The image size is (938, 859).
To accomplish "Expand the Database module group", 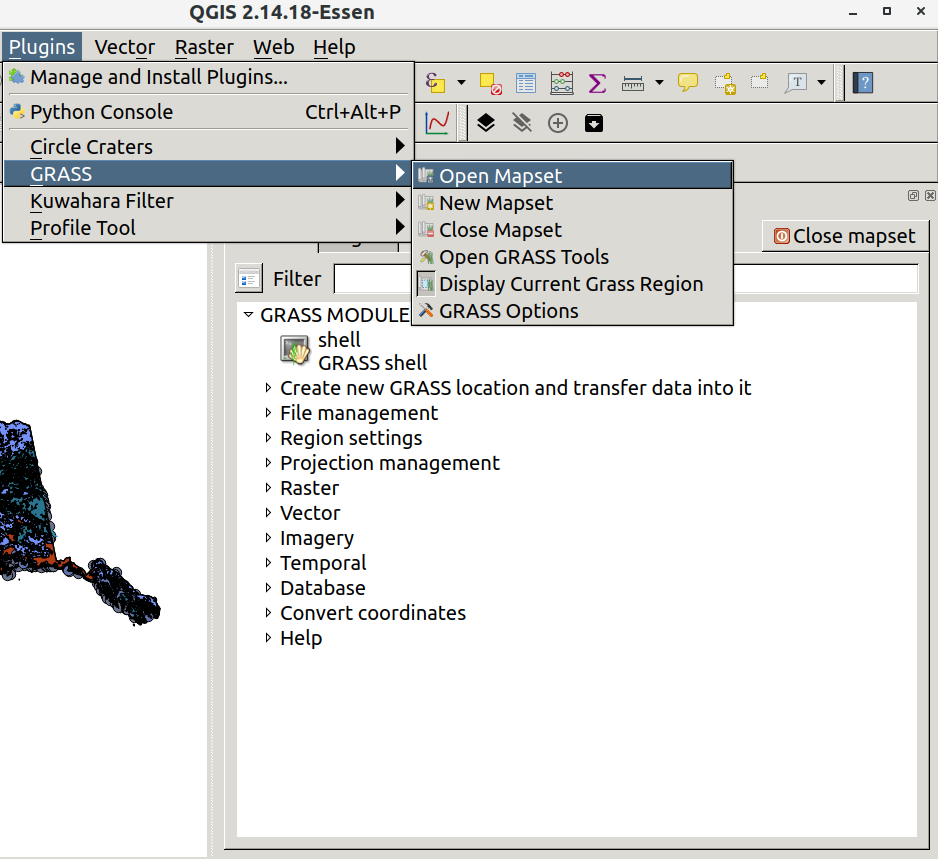I will pyautogui.click(x=268, y=587).
